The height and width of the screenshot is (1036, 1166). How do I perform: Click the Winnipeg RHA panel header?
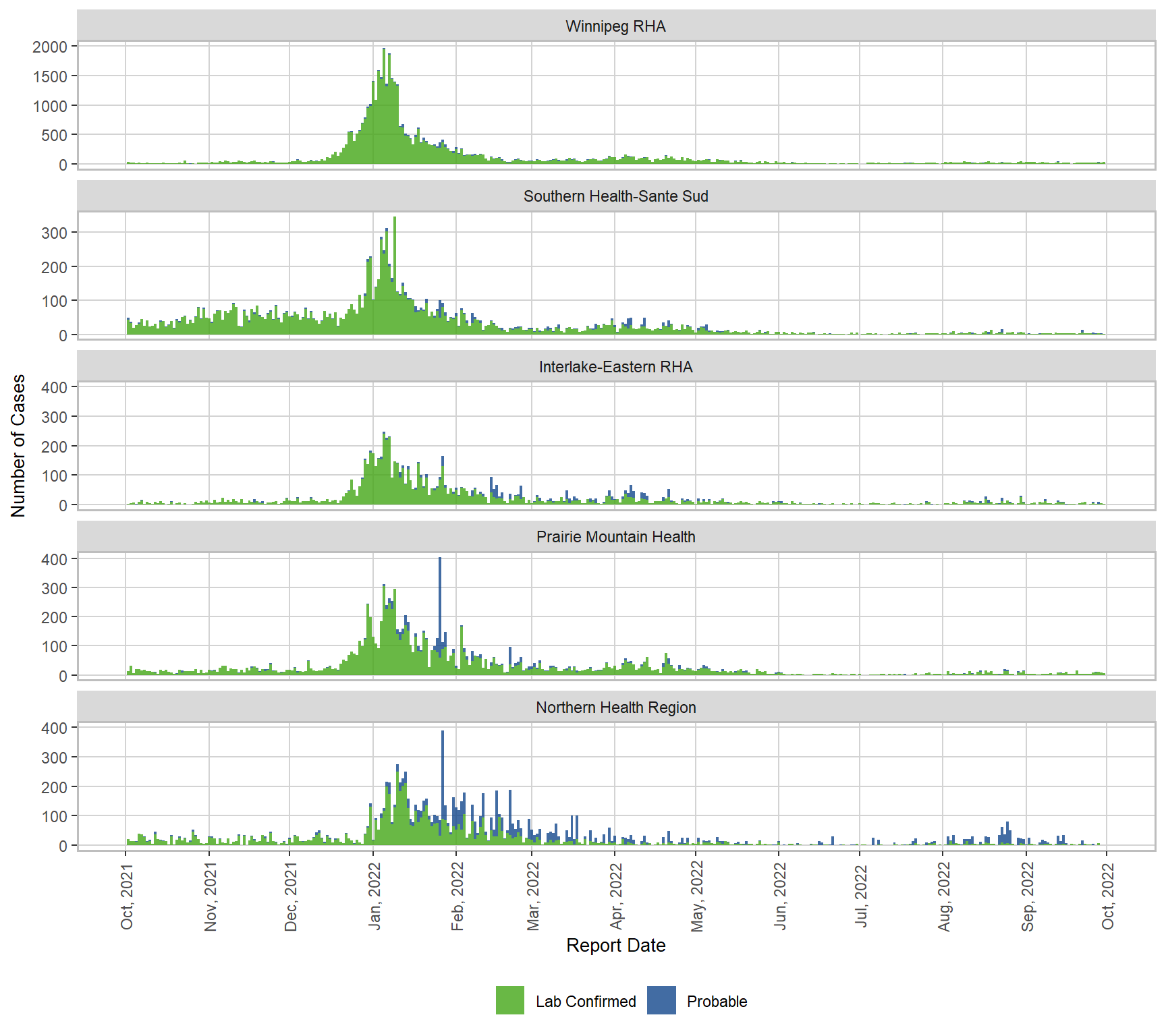pos(615,26)
